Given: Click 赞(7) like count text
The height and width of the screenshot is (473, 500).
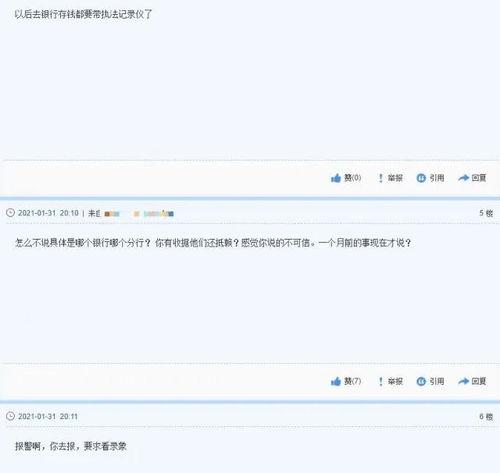Looking at the screenshot, I should click(353, 381).
